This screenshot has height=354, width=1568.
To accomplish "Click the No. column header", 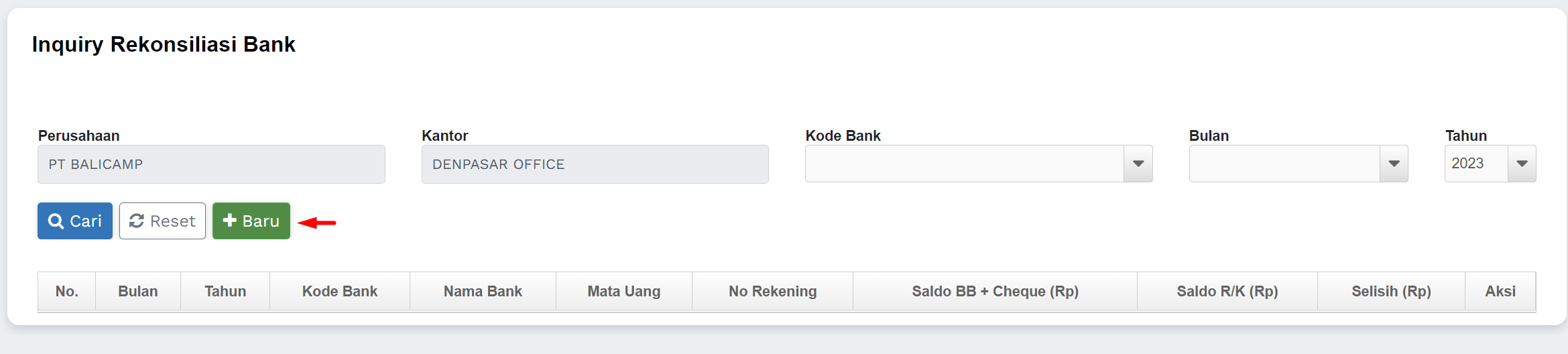I will tap(67, 292).
